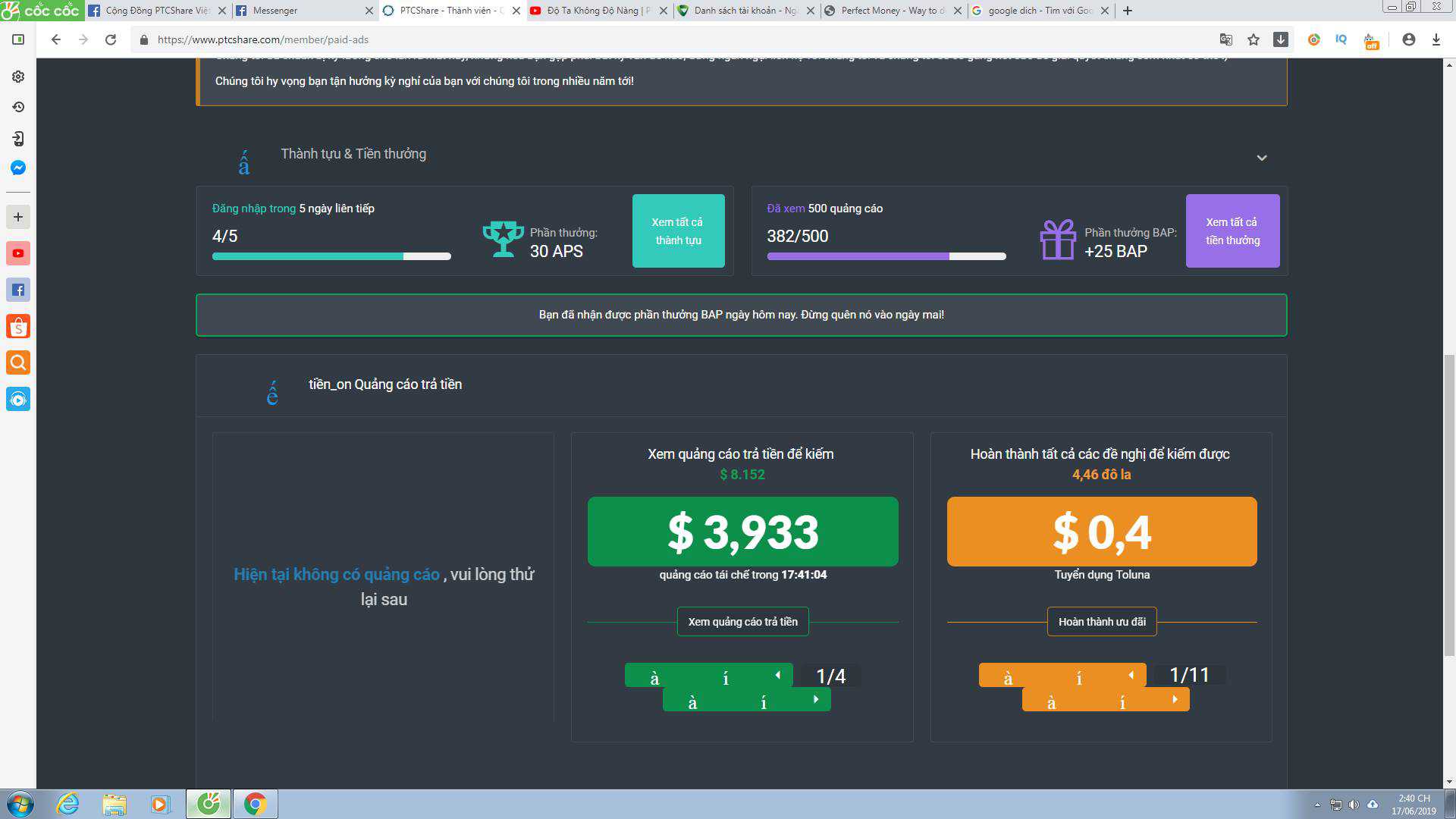Select the PTCShare - Thành viên tab

click(x=450, y=11)
